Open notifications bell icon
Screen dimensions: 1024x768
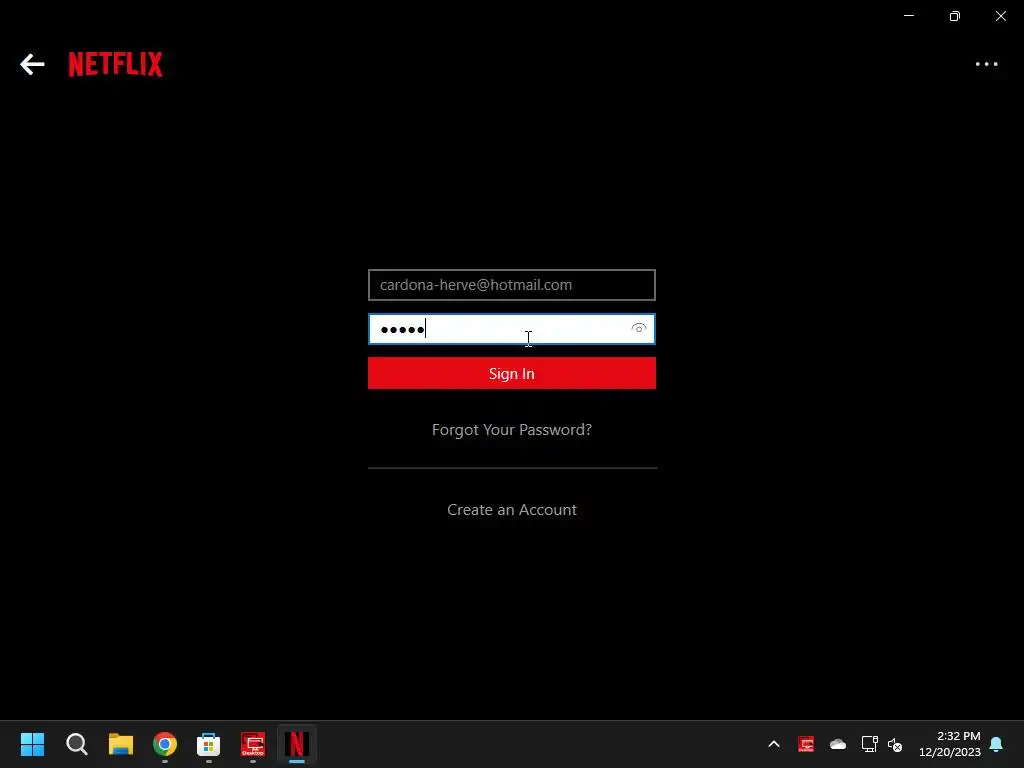tap(996, 744)
